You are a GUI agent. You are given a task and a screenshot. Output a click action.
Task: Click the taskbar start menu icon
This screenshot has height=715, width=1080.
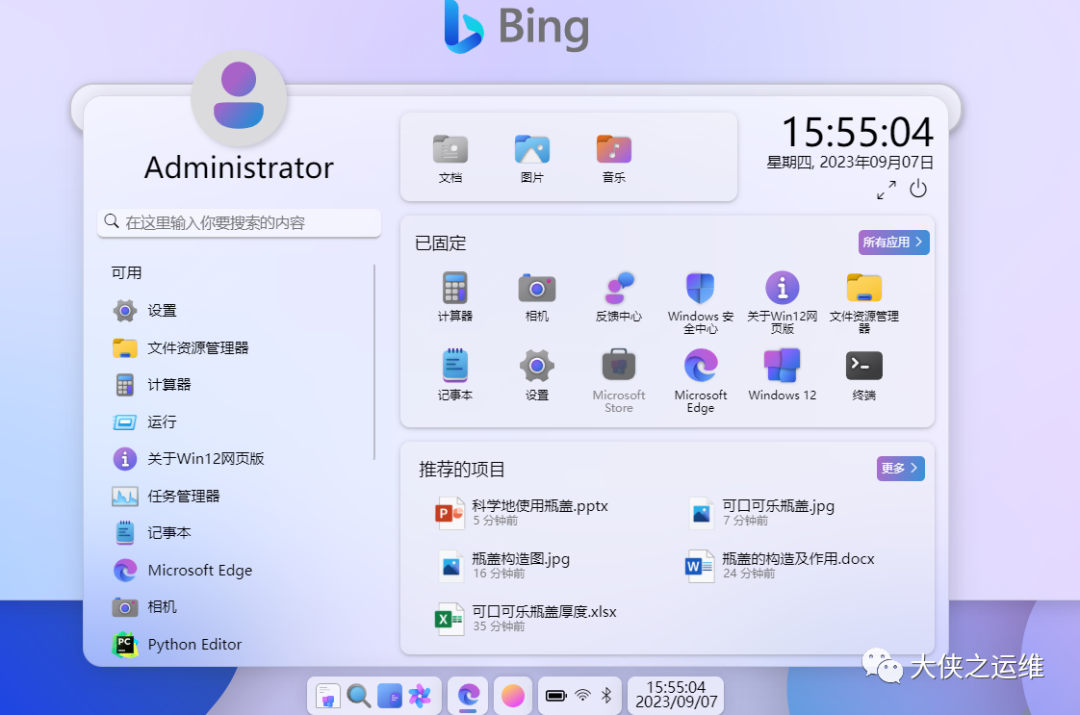point(328,696)
